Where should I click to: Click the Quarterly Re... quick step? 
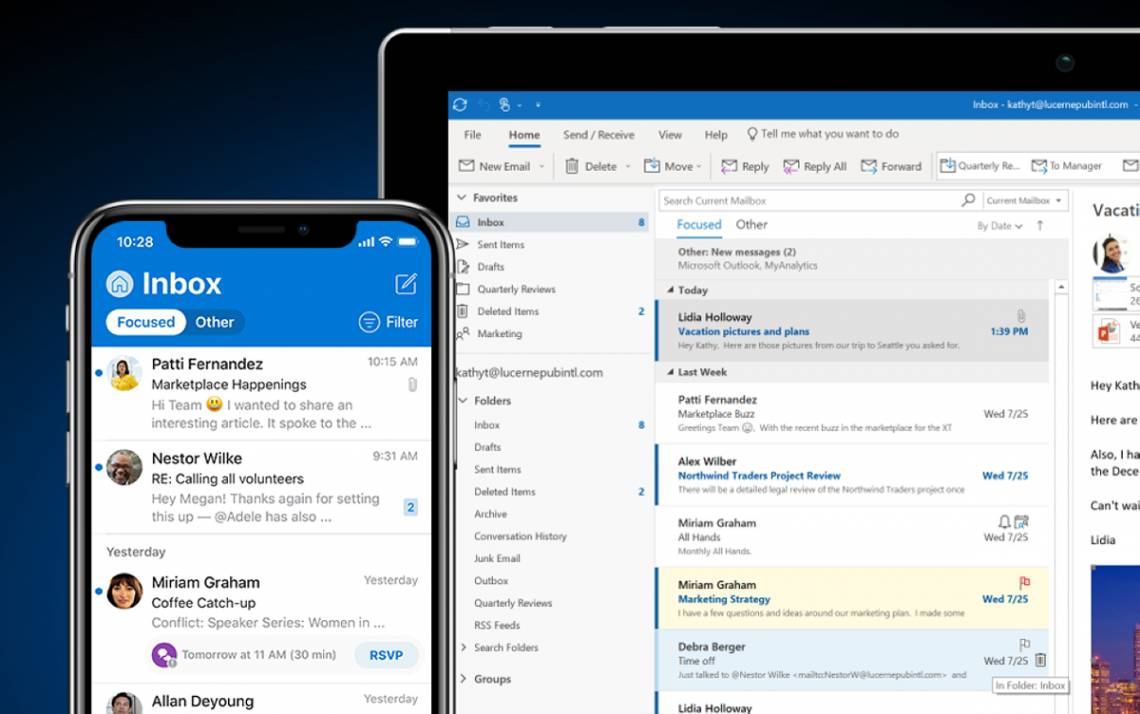979,166
